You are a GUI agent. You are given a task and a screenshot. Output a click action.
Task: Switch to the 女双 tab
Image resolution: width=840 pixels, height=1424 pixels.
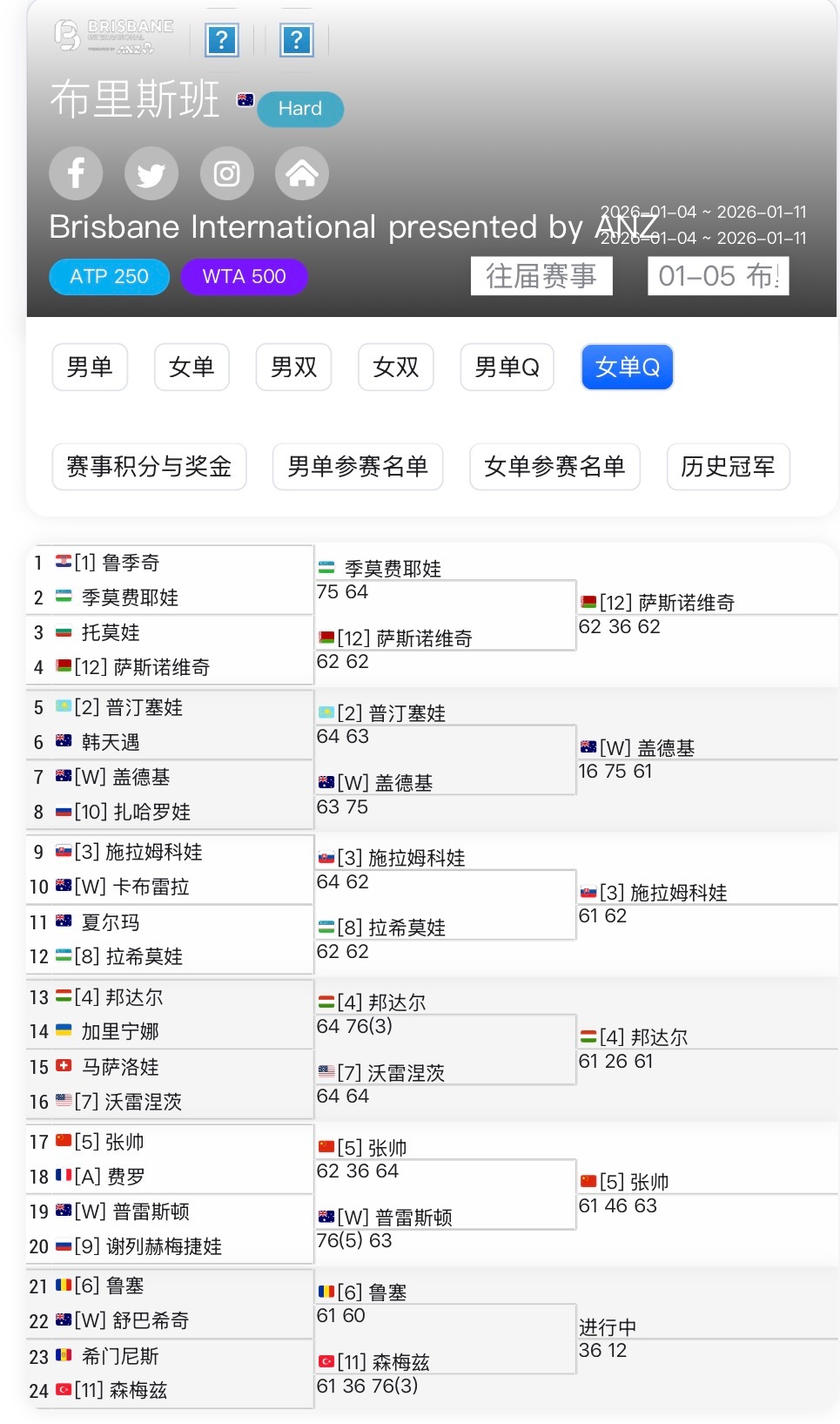(396, 367)
